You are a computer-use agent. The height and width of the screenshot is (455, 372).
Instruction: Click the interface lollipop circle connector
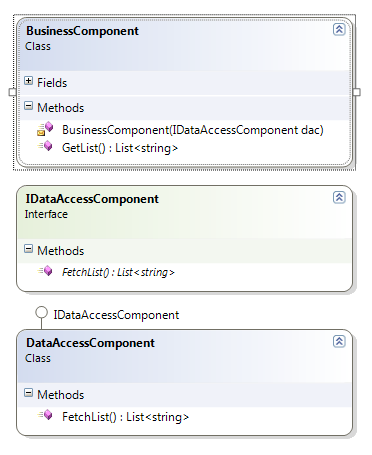point(41,312)
